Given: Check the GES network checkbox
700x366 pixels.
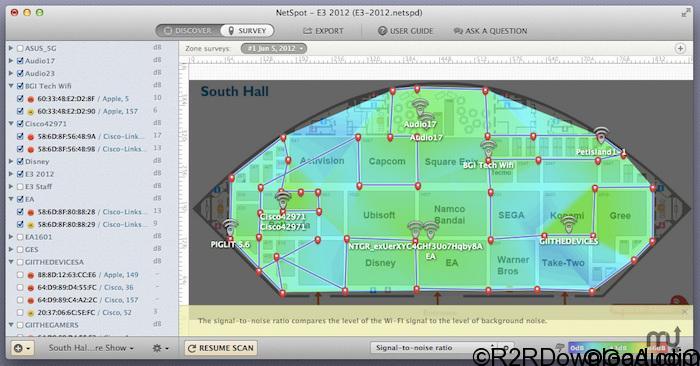Looking at the screenshot, I should point(20,249).
